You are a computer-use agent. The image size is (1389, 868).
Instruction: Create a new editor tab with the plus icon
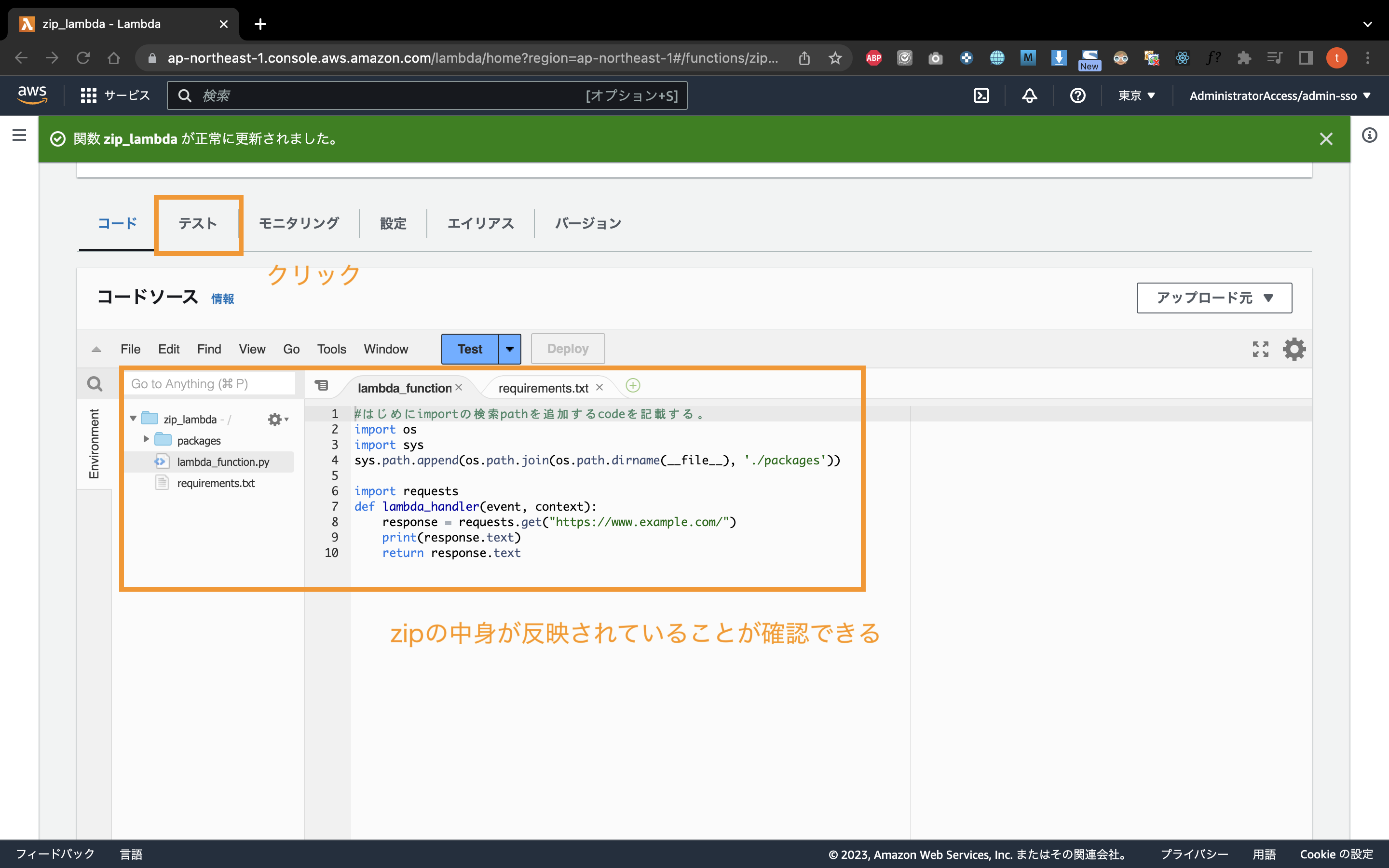[x=632, y=386]
